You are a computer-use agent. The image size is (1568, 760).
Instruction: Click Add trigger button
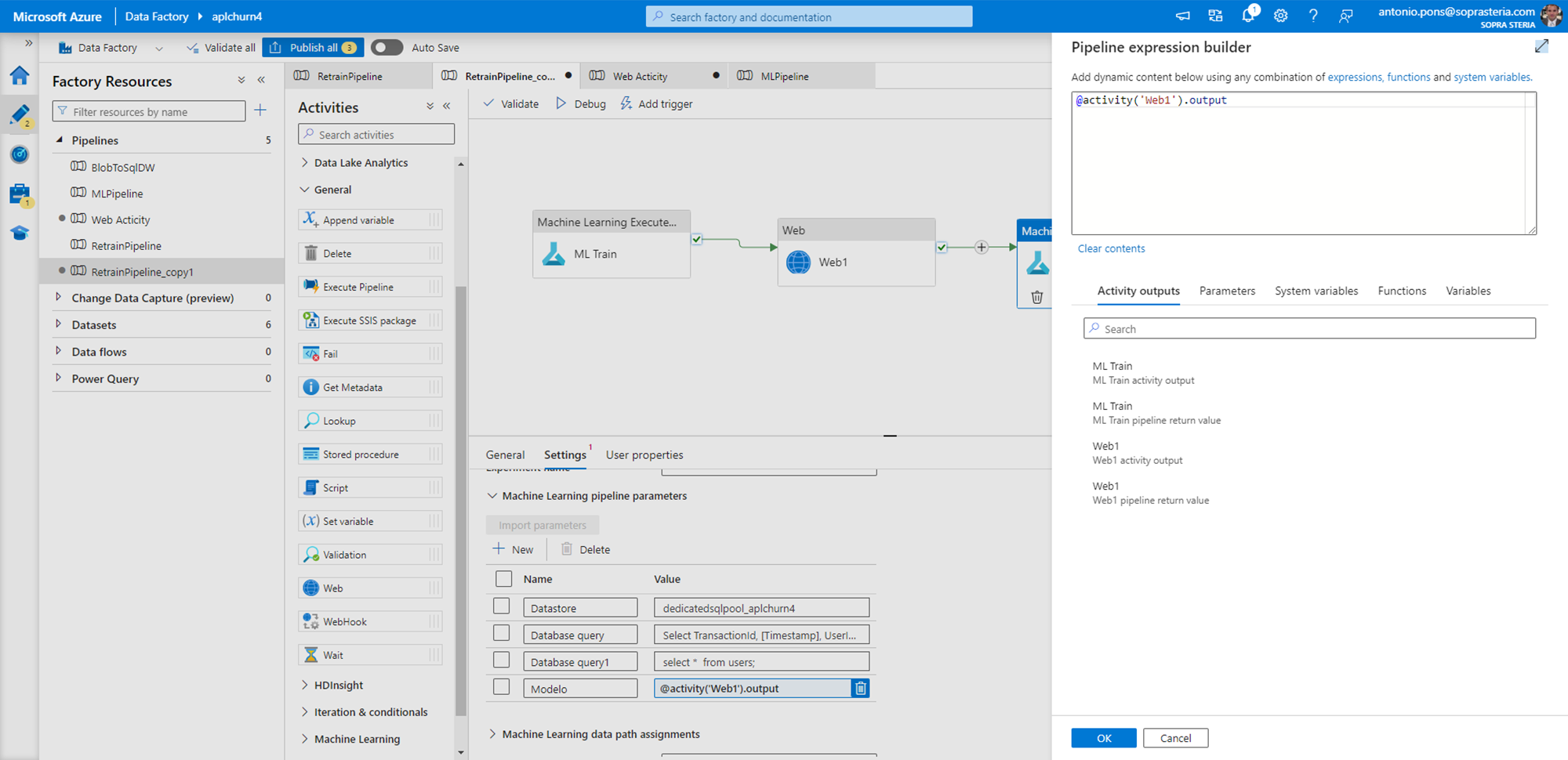tap(657, 103)
